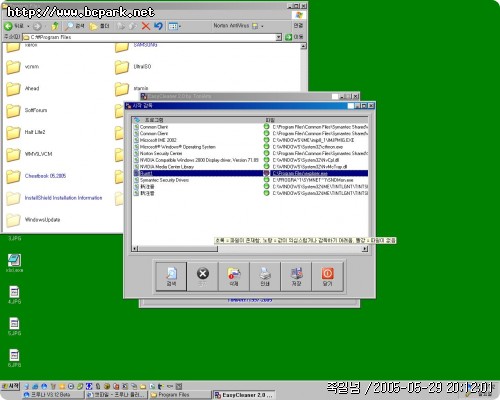Click the list scrollbar right arrow
500x400 pixels.
tap(365, 249)
